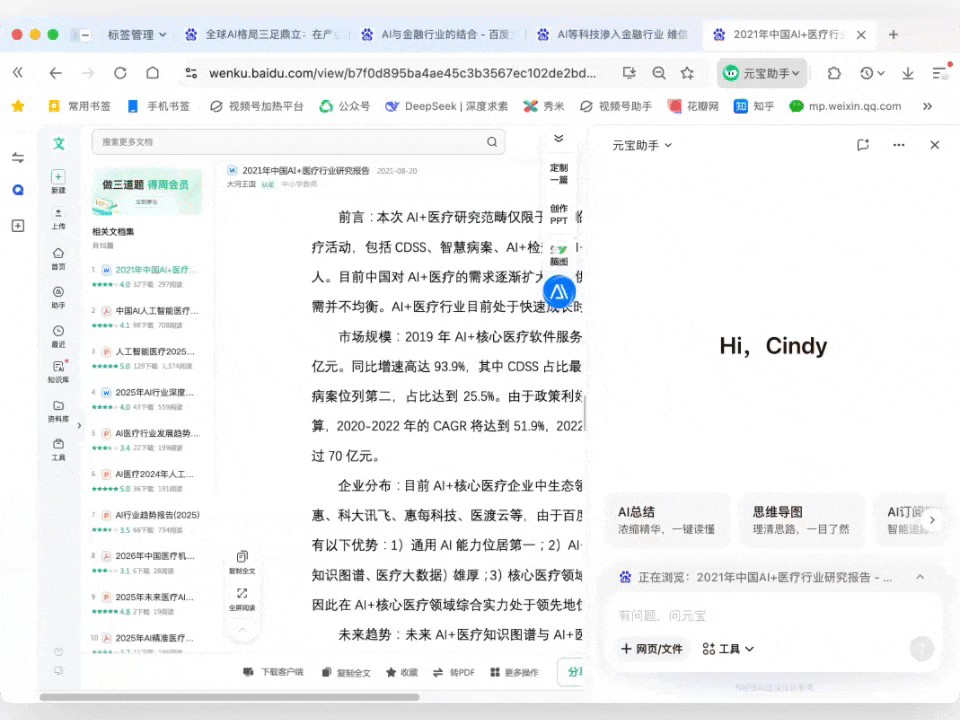Open history clock dropdown

[x=872, y=73]
